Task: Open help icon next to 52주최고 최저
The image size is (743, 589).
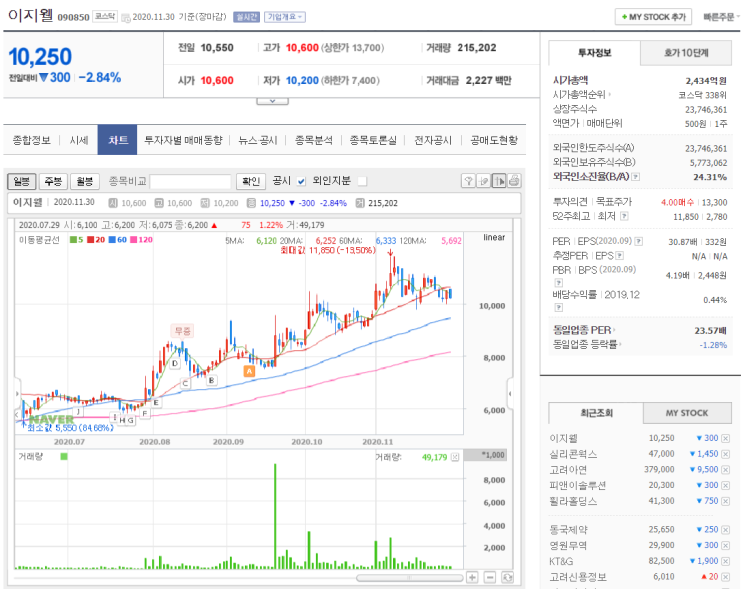Action: [x=624, y=216]
